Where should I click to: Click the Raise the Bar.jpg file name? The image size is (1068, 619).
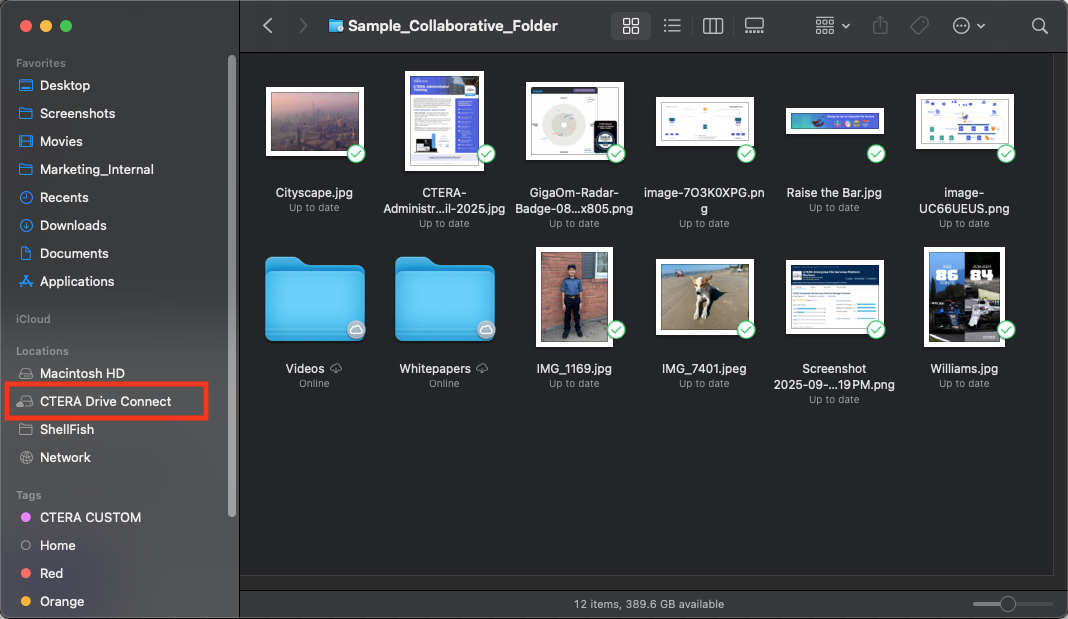pyautogui.click(x=834, y=193)
